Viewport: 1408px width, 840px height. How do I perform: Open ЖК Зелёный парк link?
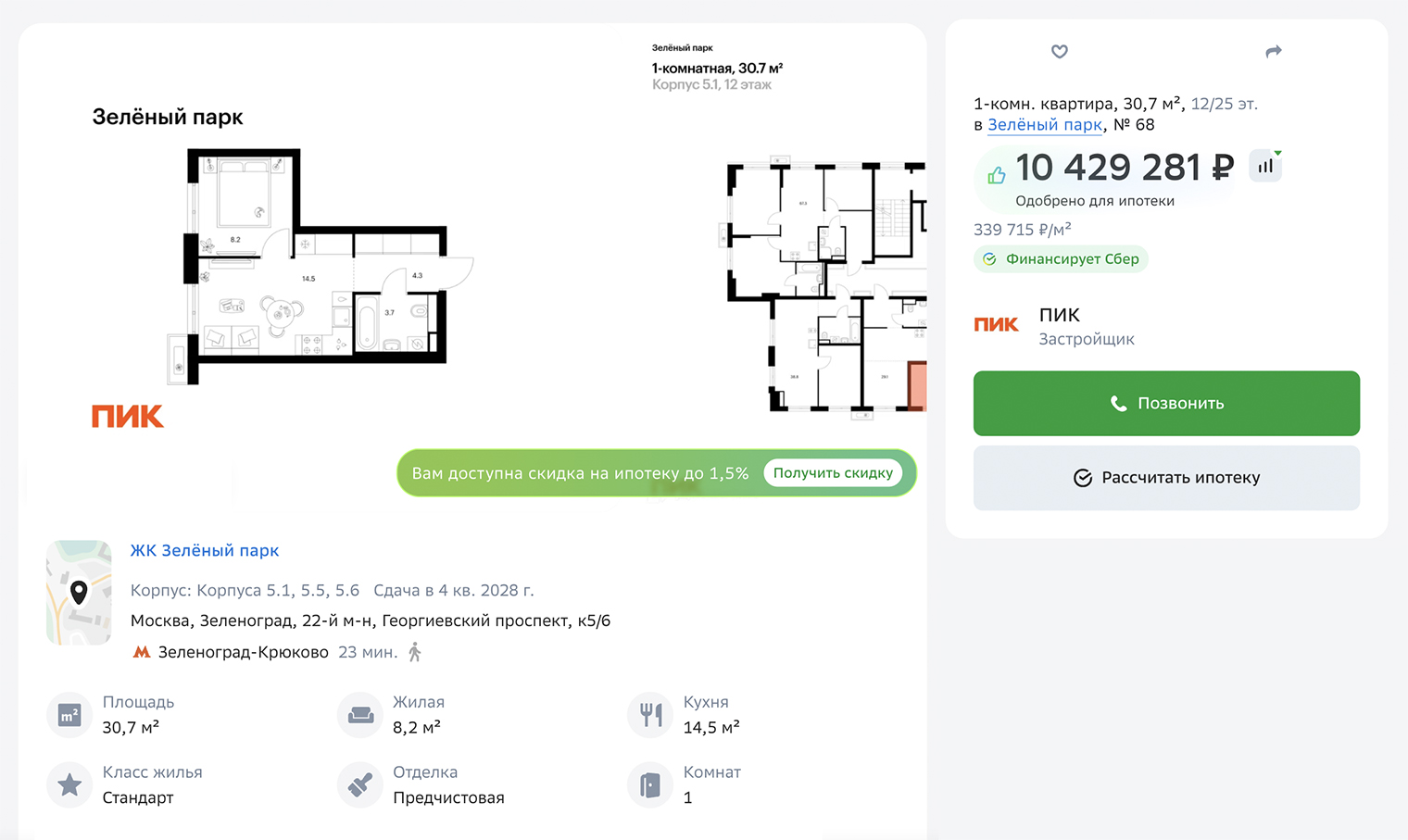click(204, 550)
